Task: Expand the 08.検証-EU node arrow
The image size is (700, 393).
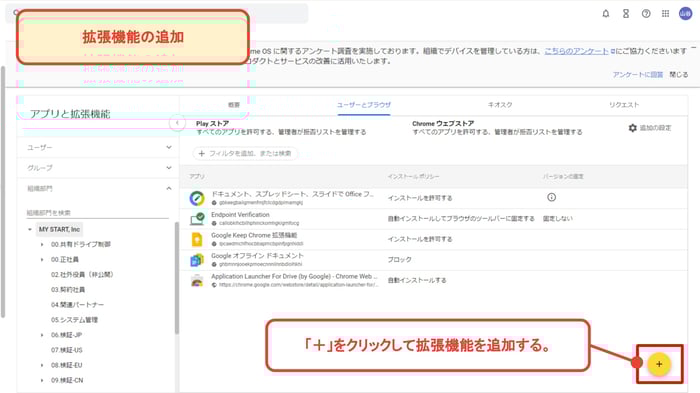Action: coord(42,365)
